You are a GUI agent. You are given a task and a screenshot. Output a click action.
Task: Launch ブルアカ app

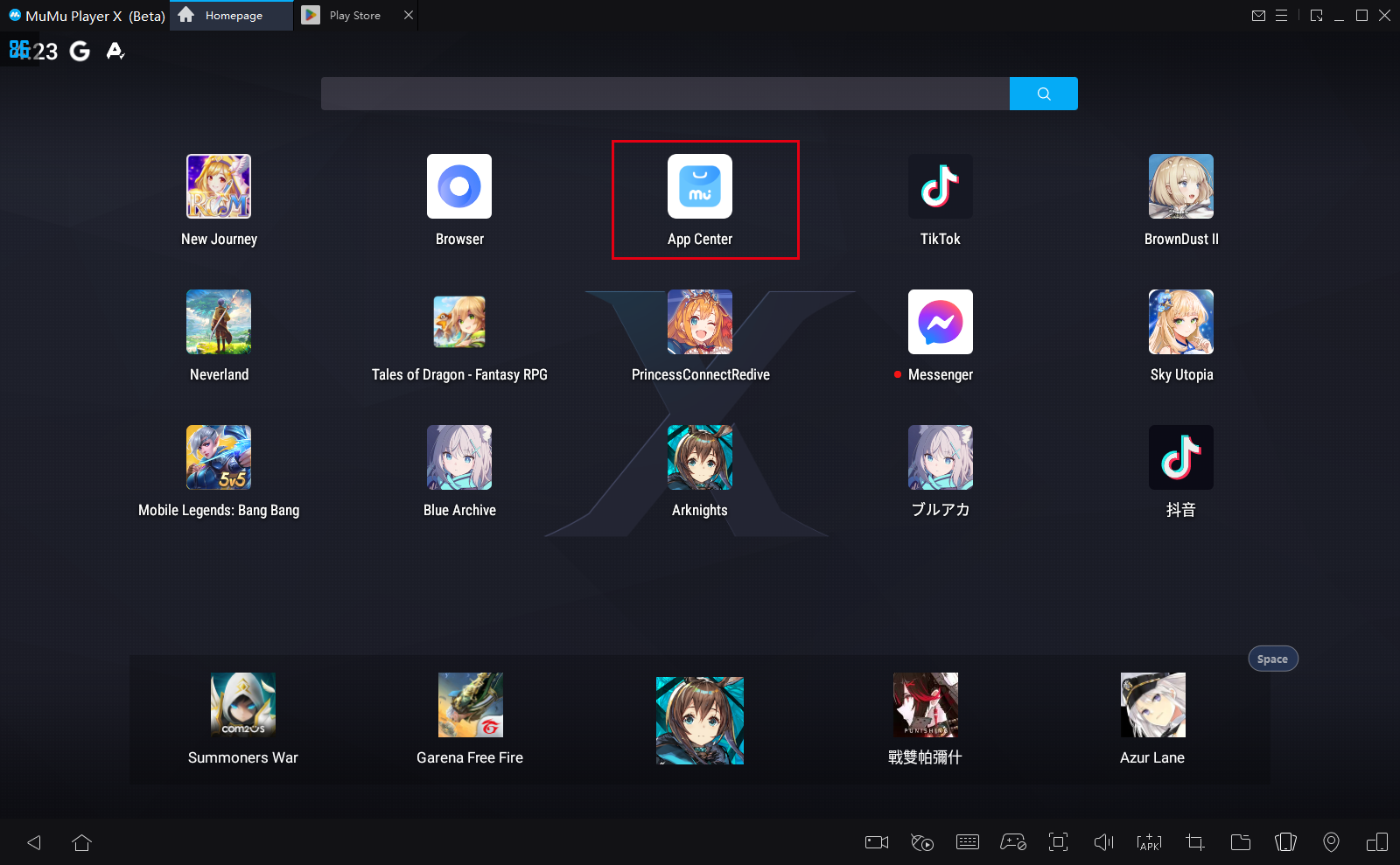pyautogui.click(x=941, y=457)
